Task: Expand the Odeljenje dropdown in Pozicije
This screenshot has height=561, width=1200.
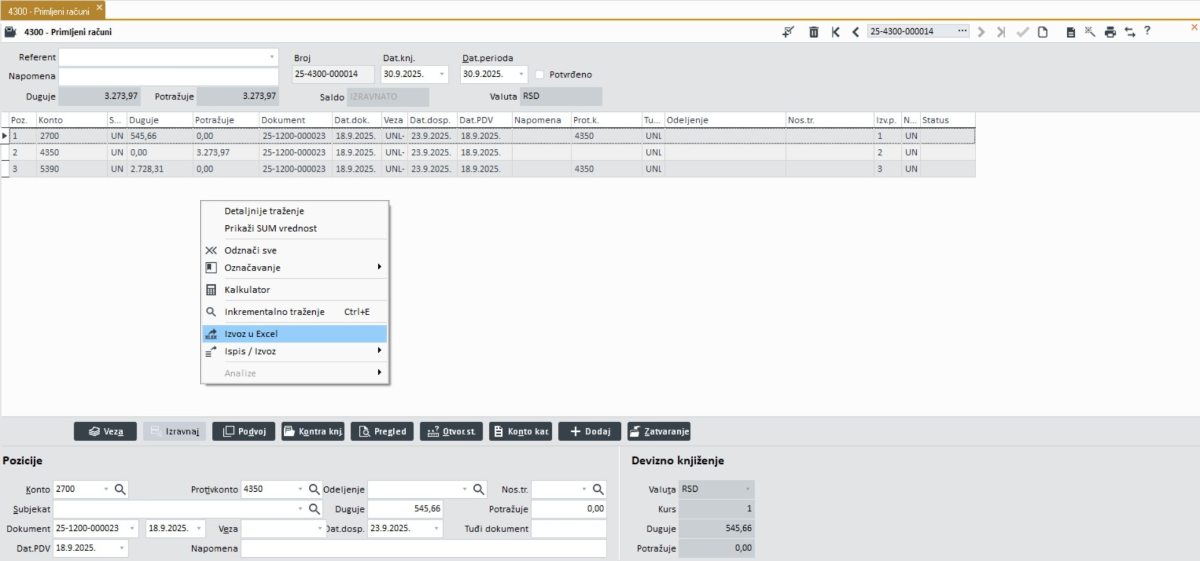Action: coord(464,489)
